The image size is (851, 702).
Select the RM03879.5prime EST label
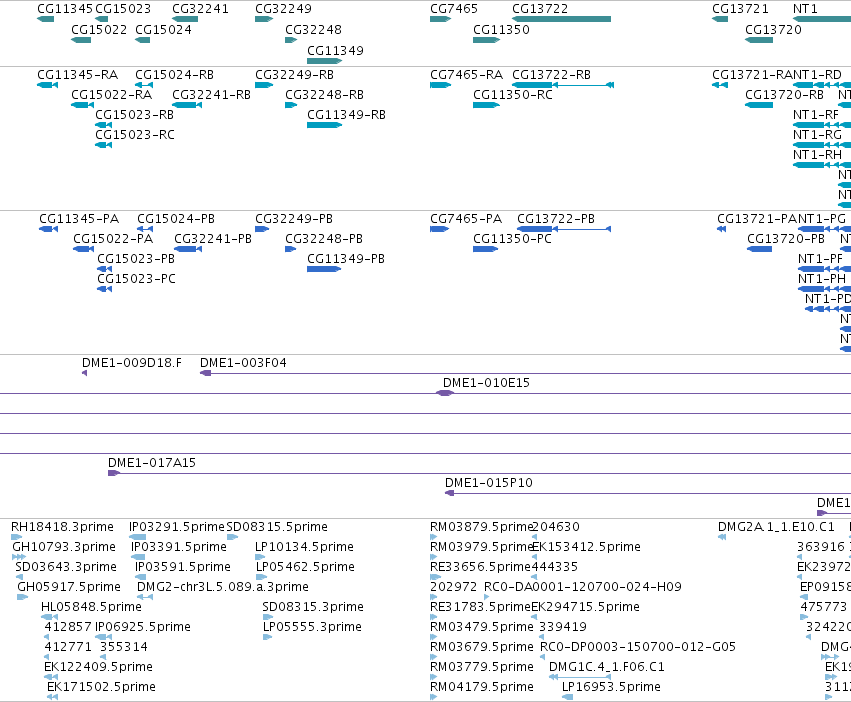point(481,527)
